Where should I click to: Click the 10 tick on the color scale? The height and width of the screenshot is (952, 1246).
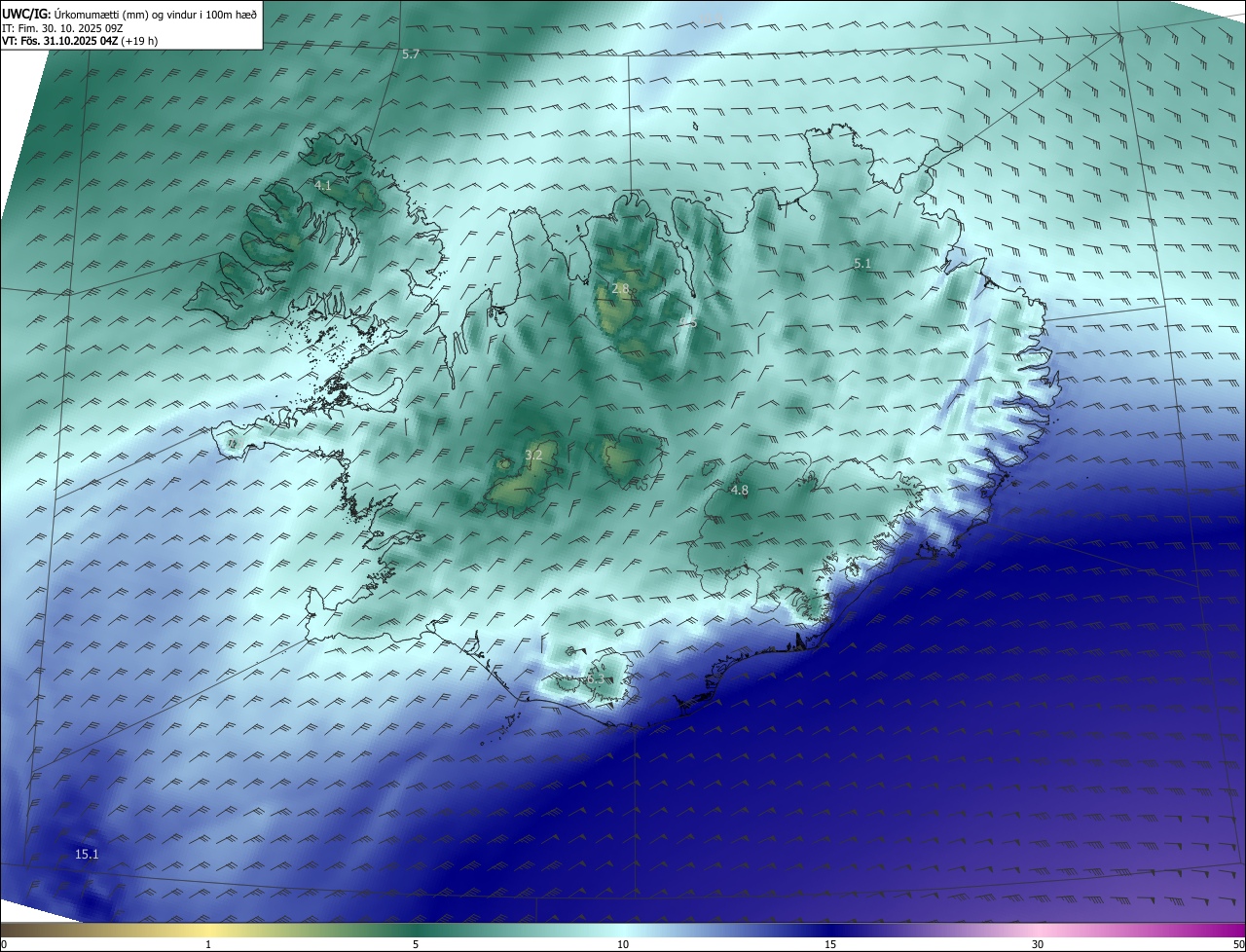tap(623, 944)
